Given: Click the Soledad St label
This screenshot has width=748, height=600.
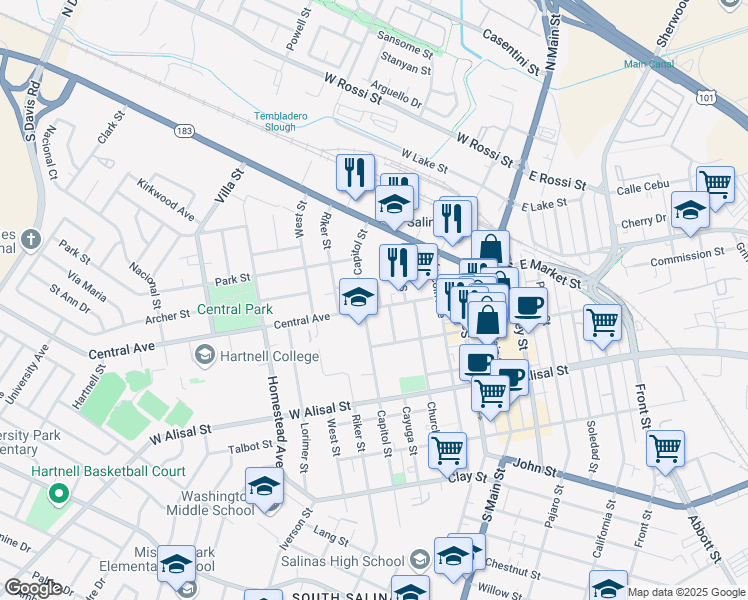Looking at the screenshot, I should (x=592, y=447).
